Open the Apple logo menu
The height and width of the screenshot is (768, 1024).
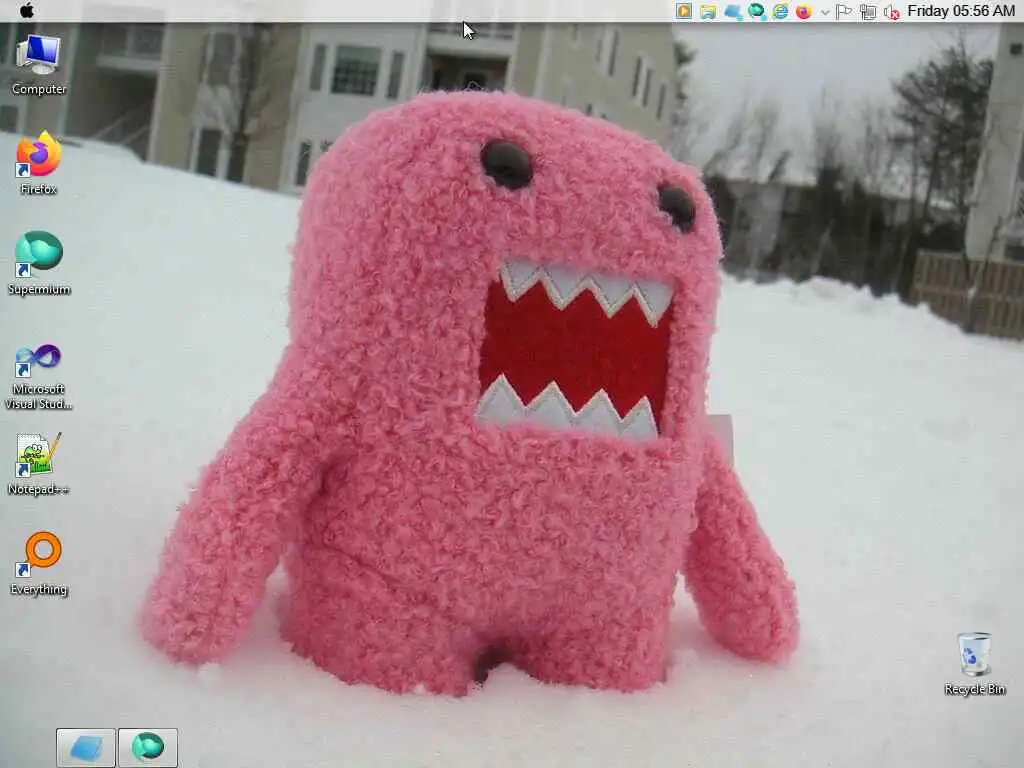click(x=26, y=10)
